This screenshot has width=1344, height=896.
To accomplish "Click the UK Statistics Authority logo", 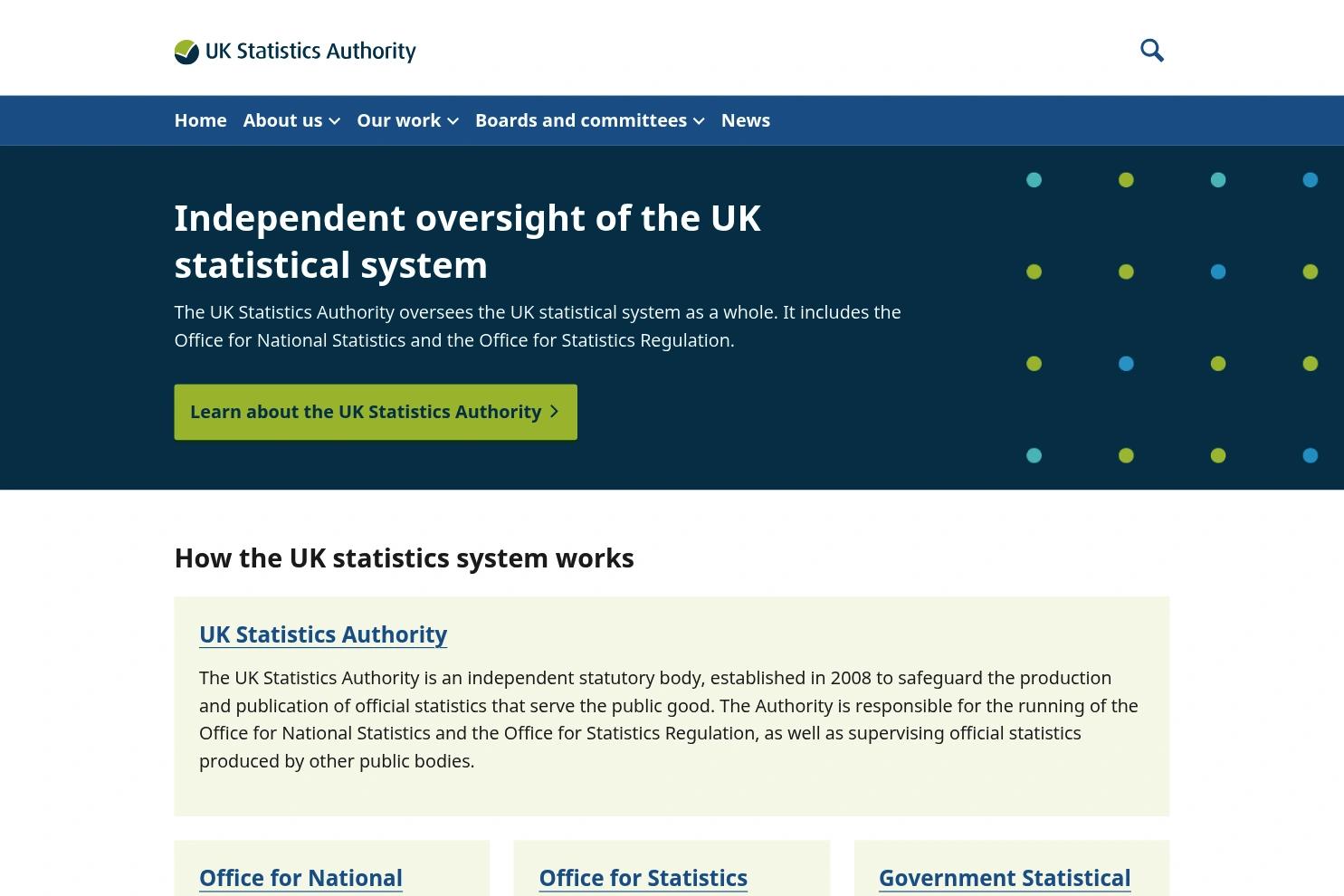I will click(x=295, y=52).
